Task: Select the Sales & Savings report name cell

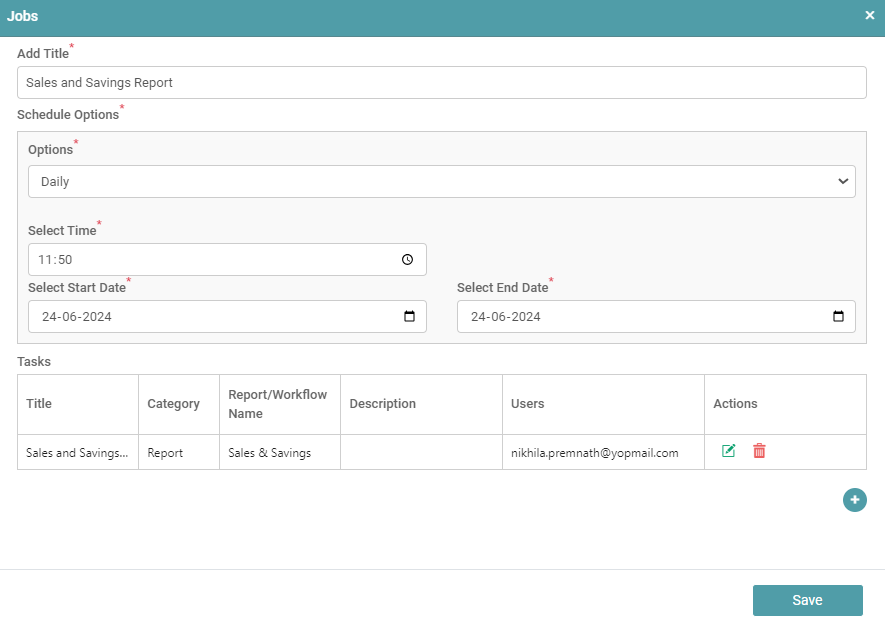Action: tap(270, 453)
